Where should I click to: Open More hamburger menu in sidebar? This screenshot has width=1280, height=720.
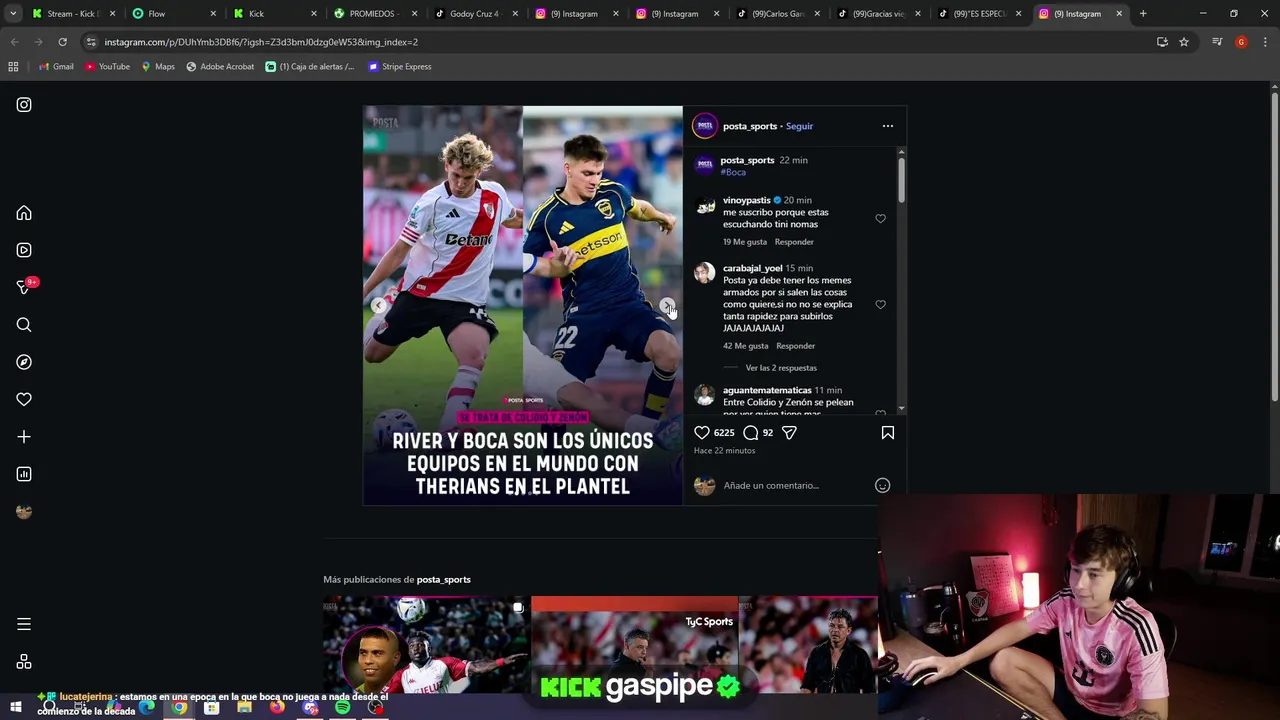pos(24,624)
